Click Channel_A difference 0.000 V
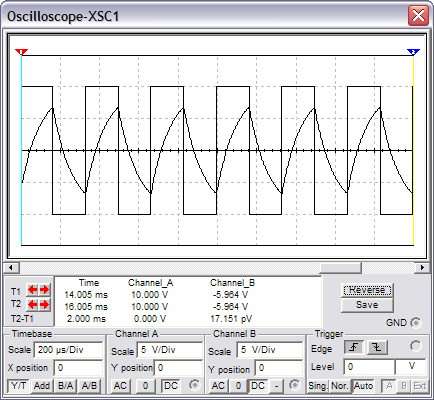 (x=150, y=319)
